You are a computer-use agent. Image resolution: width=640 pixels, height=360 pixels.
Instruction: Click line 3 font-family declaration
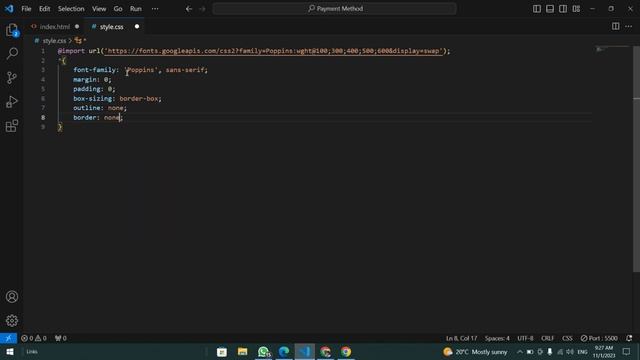[140, 70]
